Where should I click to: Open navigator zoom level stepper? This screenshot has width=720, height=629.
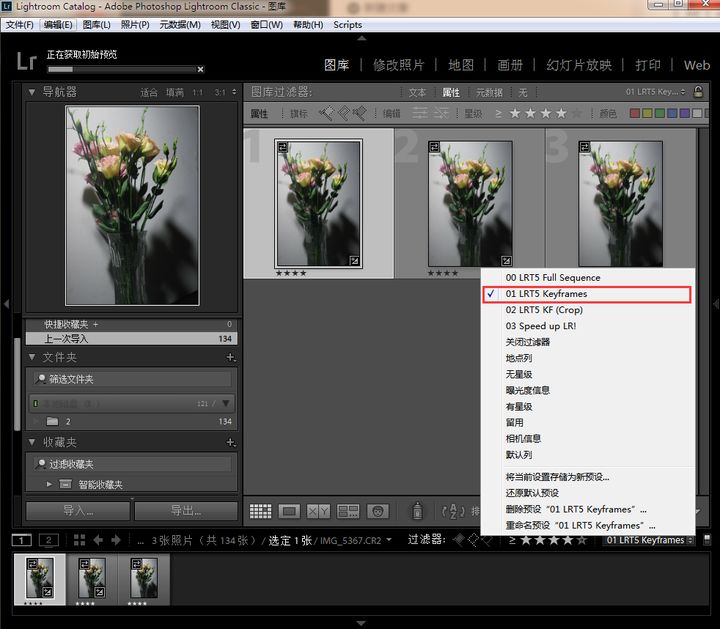click(x=234, y=92)
